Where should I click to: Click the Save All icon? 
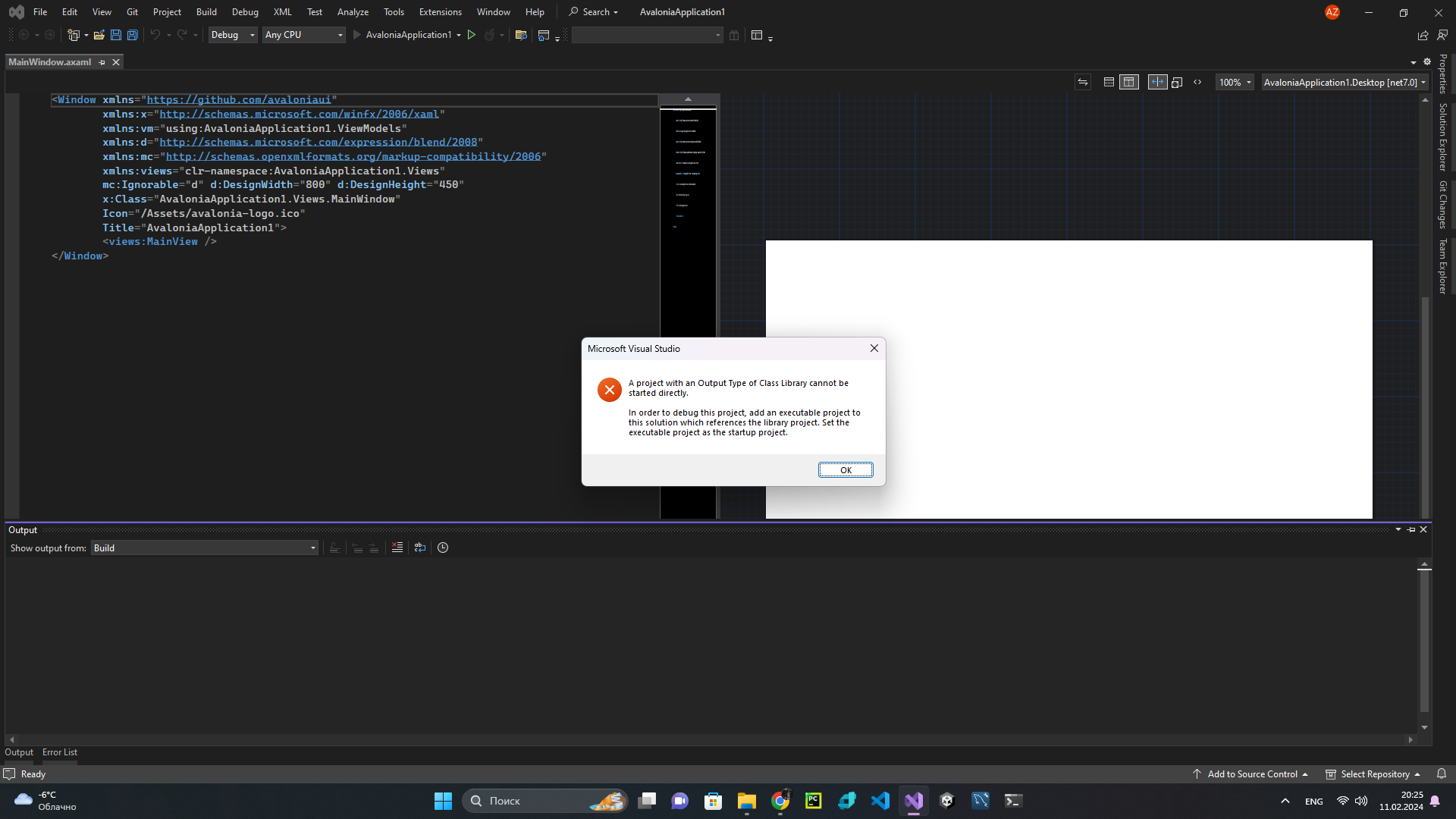[132, 35]
